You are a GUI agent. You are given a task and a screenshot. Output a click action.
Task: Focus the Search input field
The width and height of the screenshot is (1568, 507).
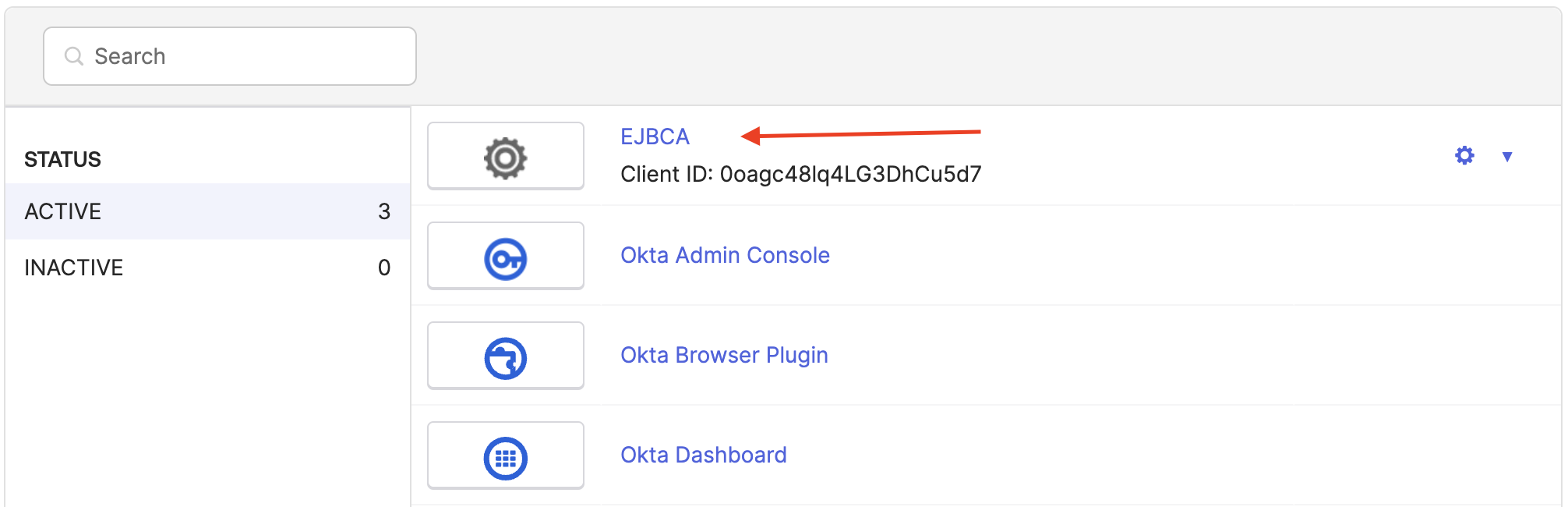pos(249,56)
